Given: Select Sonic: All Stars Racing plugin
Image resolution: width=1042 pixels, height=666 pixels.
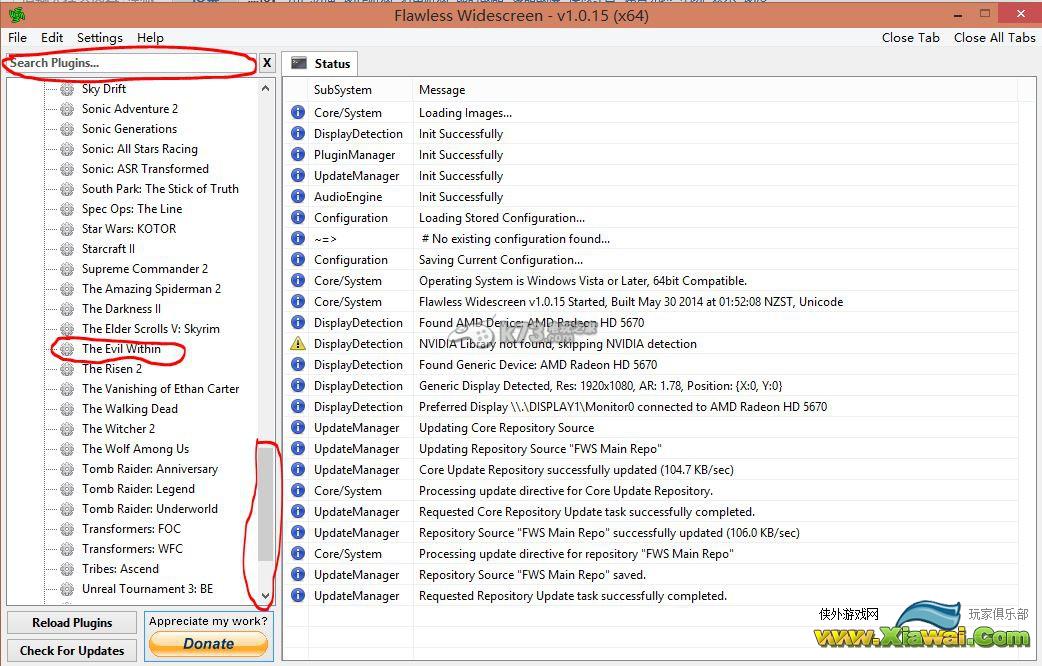Looking at the screenshot, I should tap(140, 149).
